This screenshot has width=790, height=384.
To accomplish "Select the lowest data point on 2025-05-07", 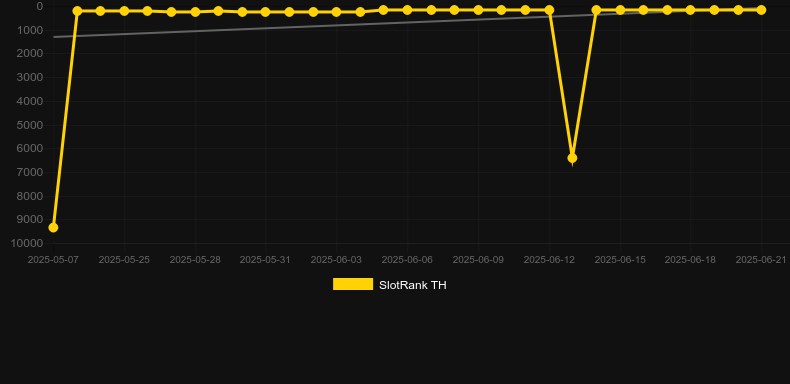I will tap(53, 228).
